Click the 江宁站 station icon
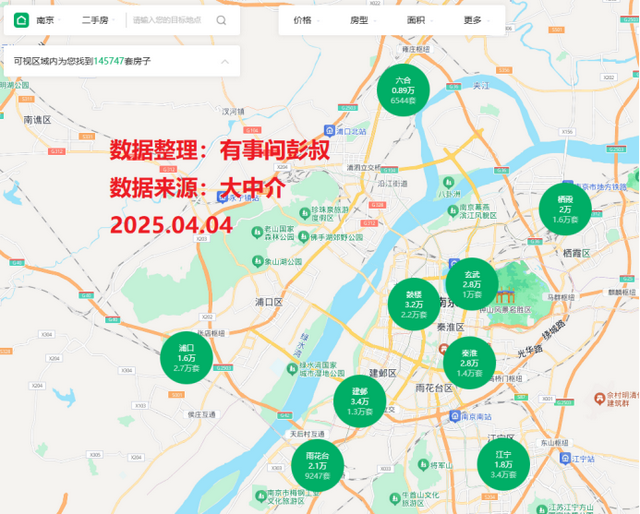Image resolution: width=640 pixels, height=514 pixels. tap(564, 458)
